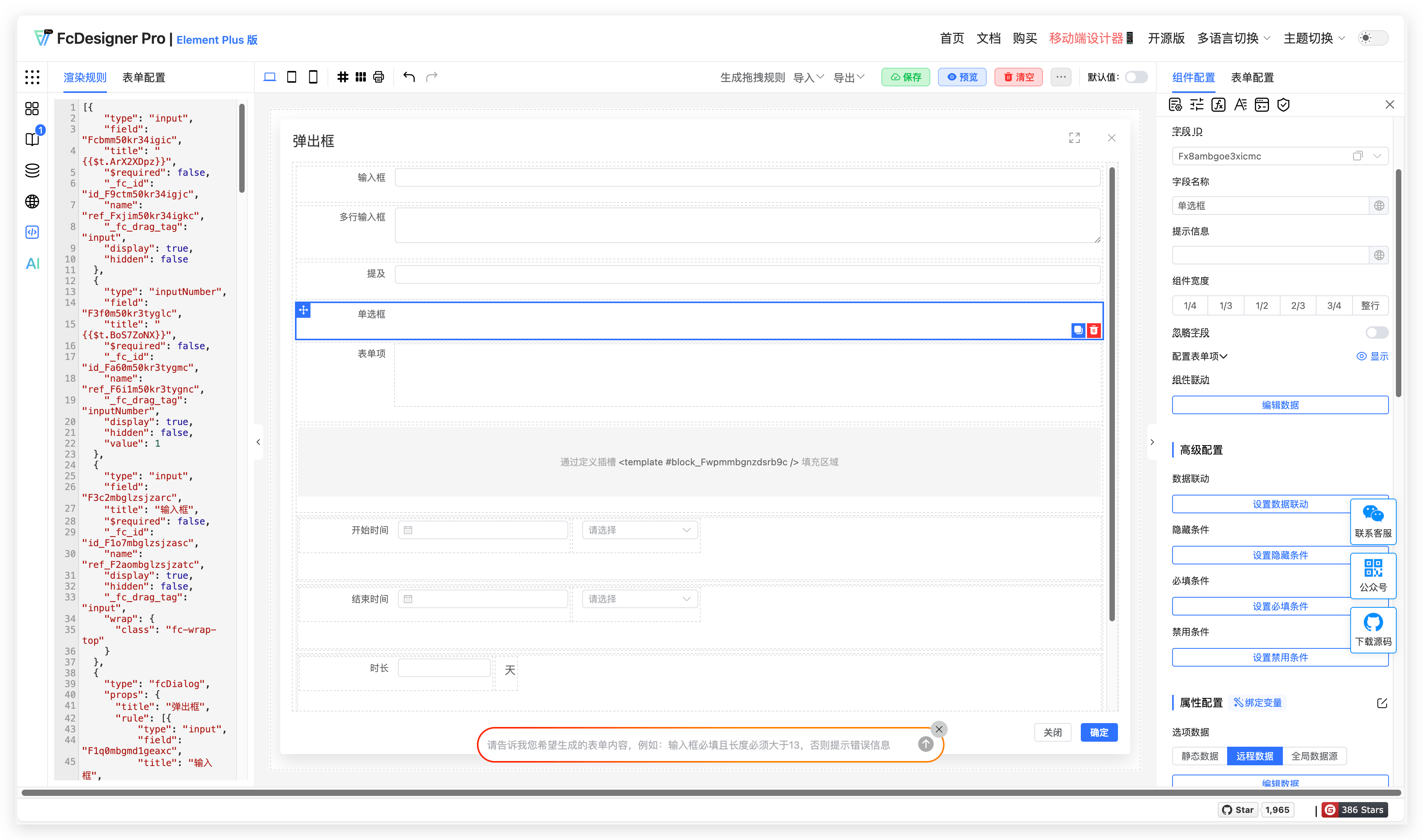Click the print icon in top toolbar
This screenshot has height=840, width=1423.
click(x=378, y=76)
